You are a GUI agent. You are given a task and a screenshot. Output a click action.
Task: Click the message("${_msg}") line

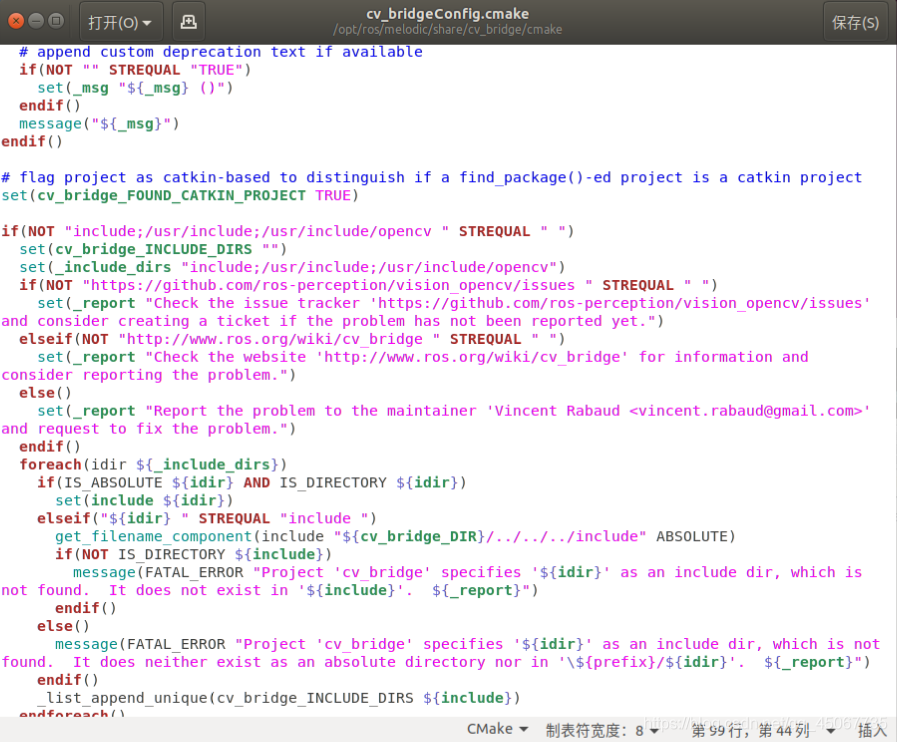[x=99, y=124]
